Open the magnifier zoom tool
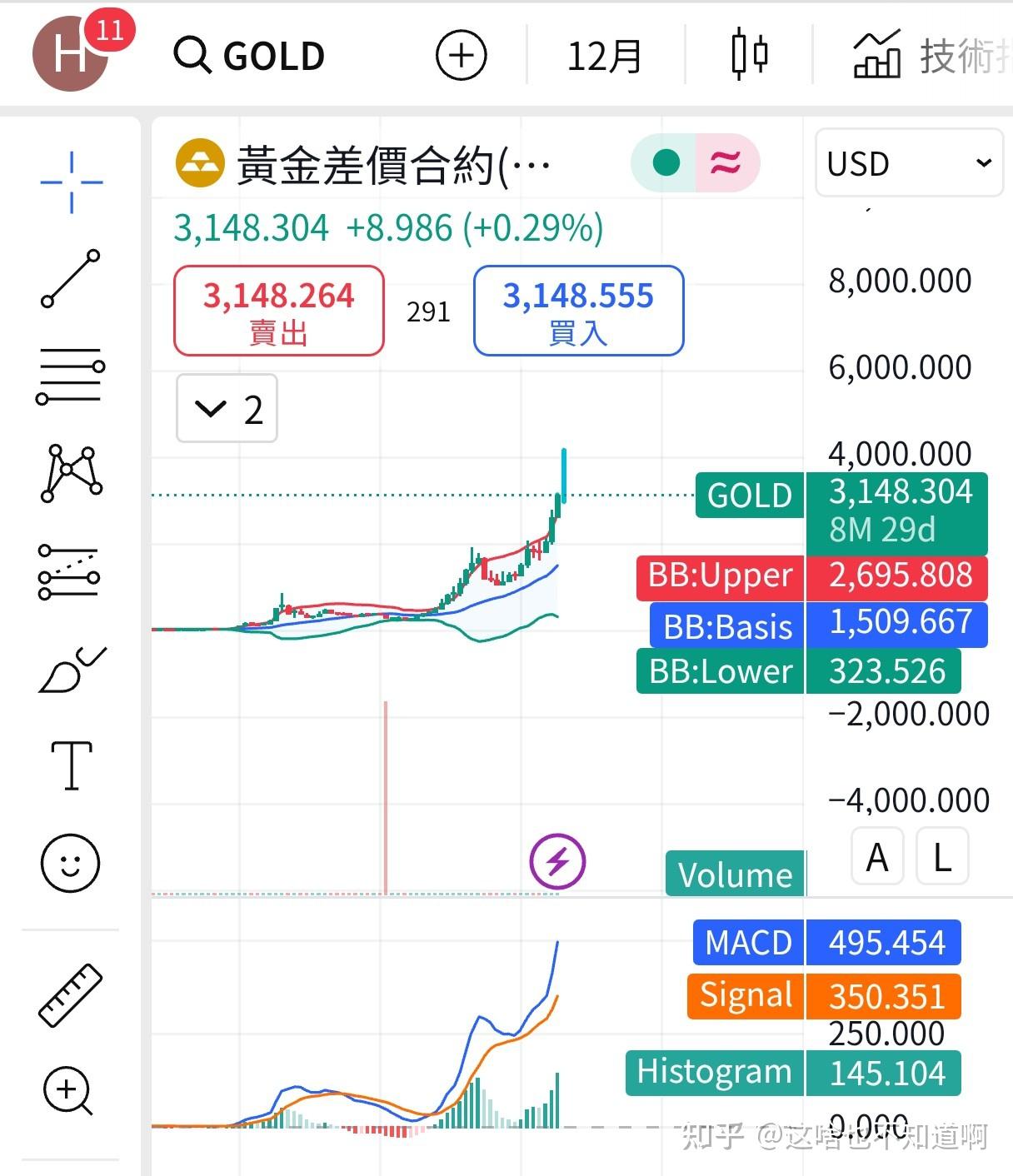The height and width of the screenshot is (1176, 1013). 71,1091
